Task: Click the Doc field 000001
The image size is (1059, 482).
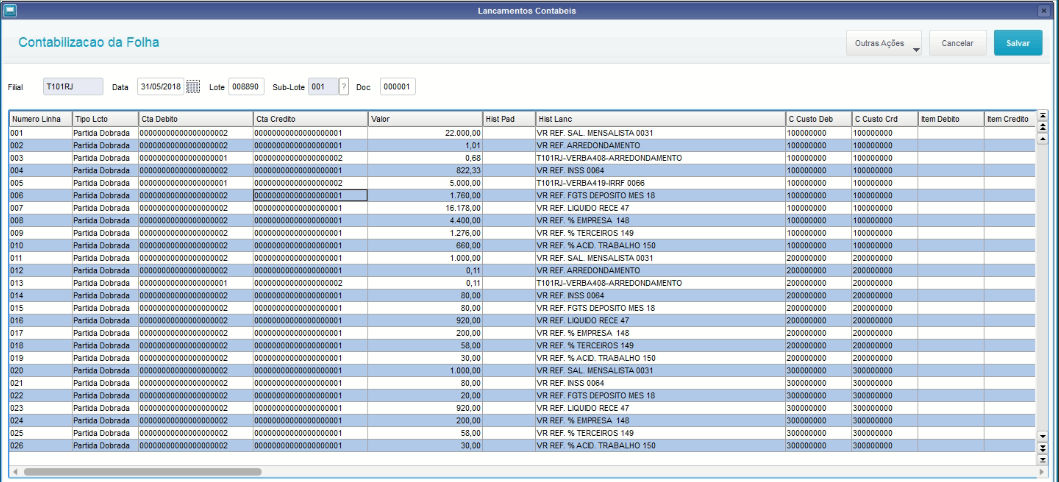Action: (x=398, y=86)
